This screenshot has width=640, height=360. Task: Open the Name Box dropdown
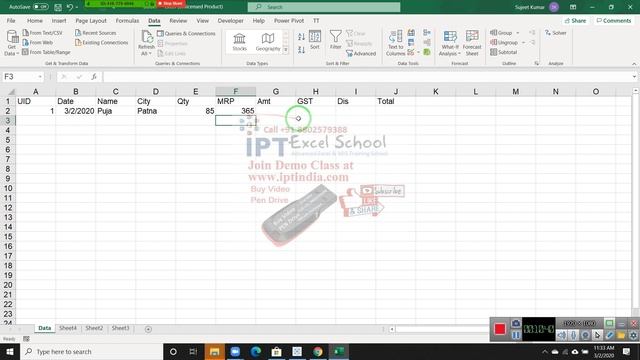pos(40,77)
